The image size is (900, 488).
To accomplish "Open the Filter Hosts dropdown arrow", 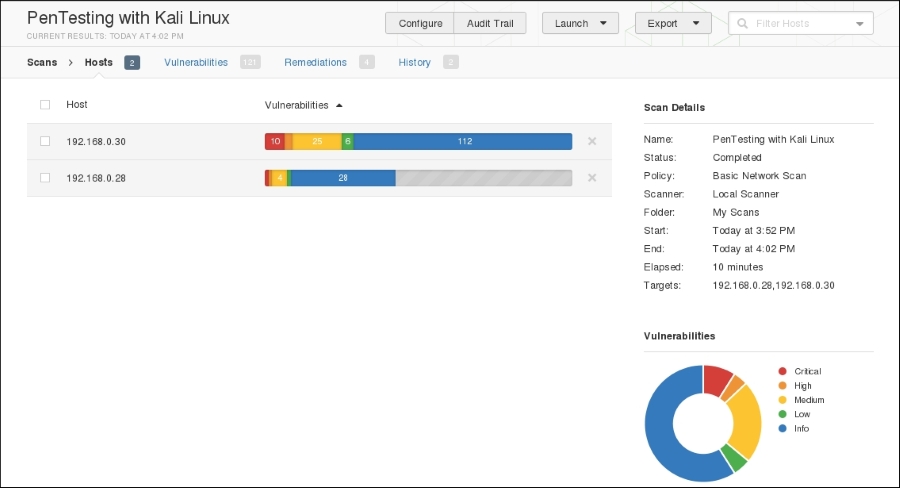I will coord(860,24).
